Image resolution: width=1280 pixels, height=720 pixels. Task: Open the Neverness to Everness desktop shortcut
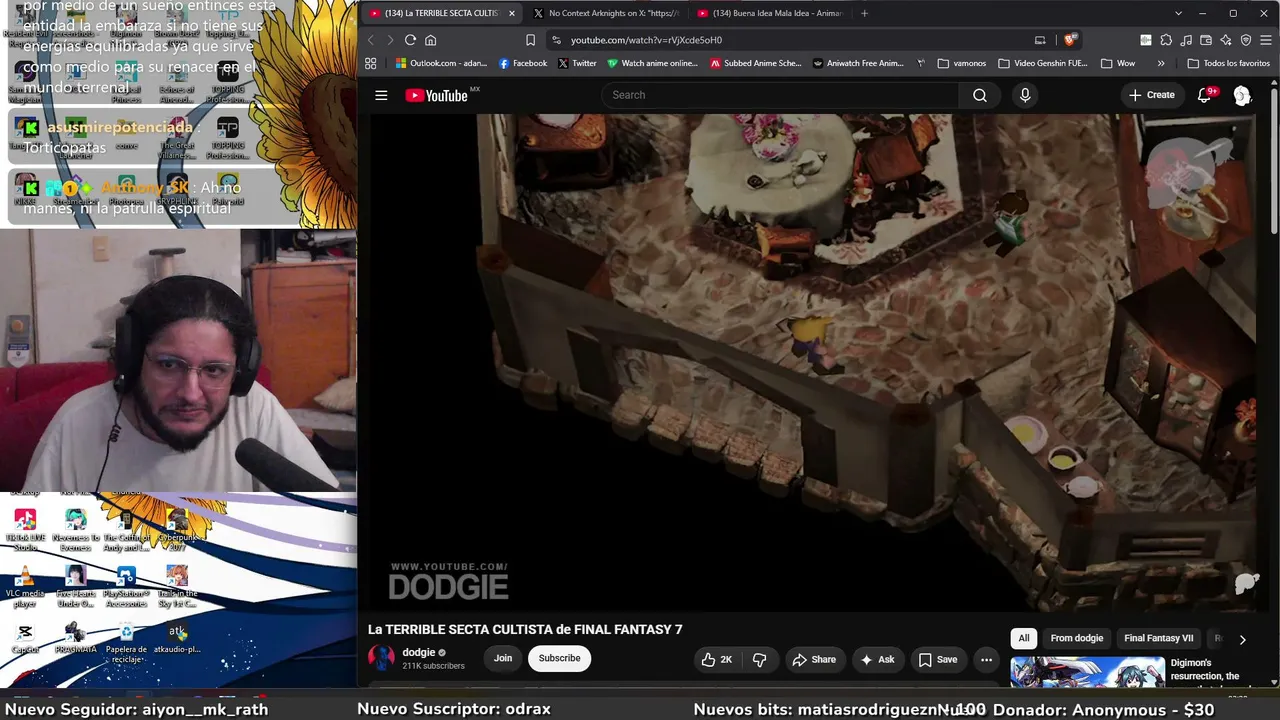point(75,530)
